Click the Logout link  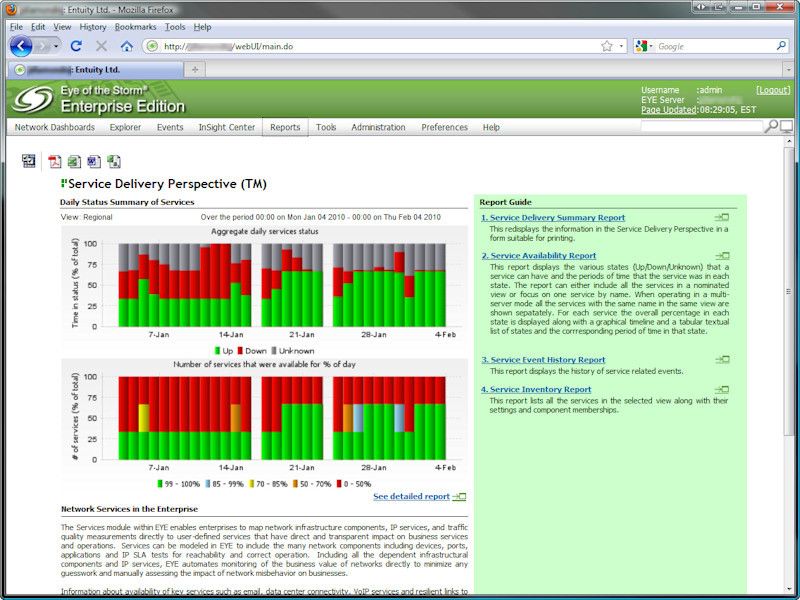pos(772,90)
